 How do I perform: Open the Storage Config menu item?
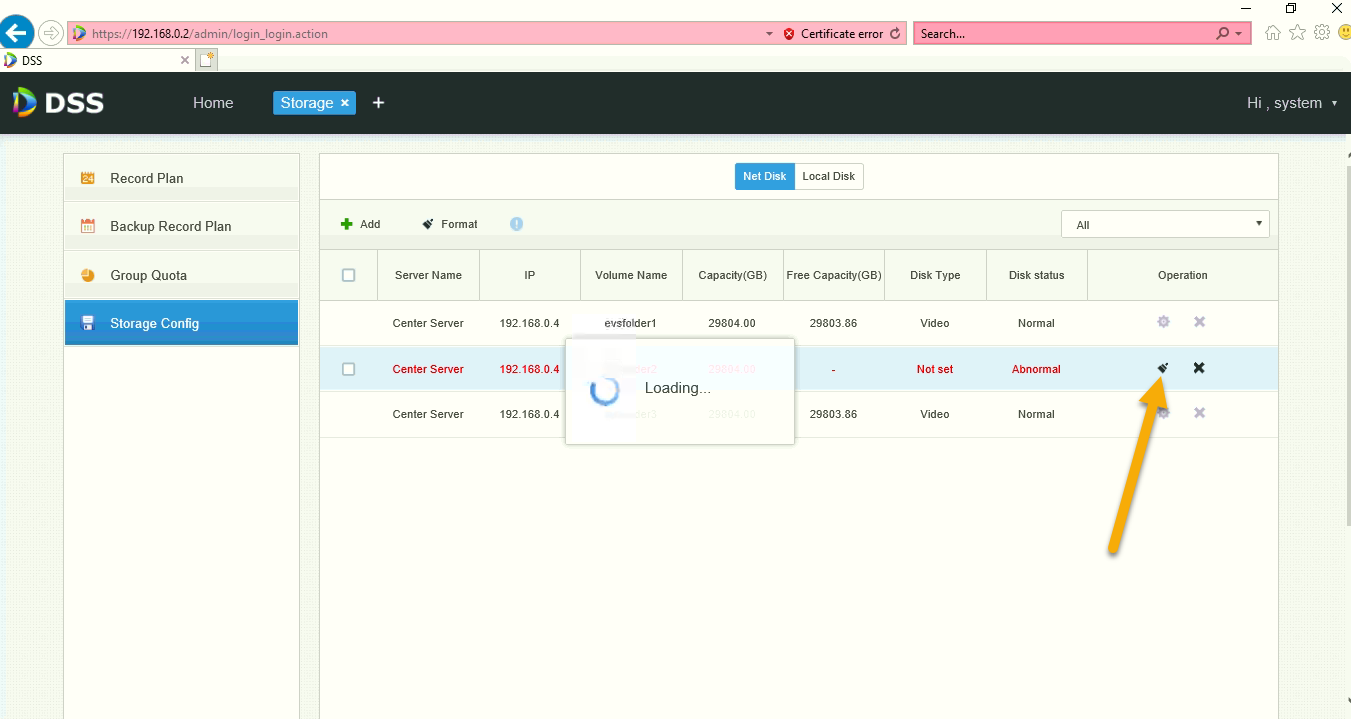182,323
